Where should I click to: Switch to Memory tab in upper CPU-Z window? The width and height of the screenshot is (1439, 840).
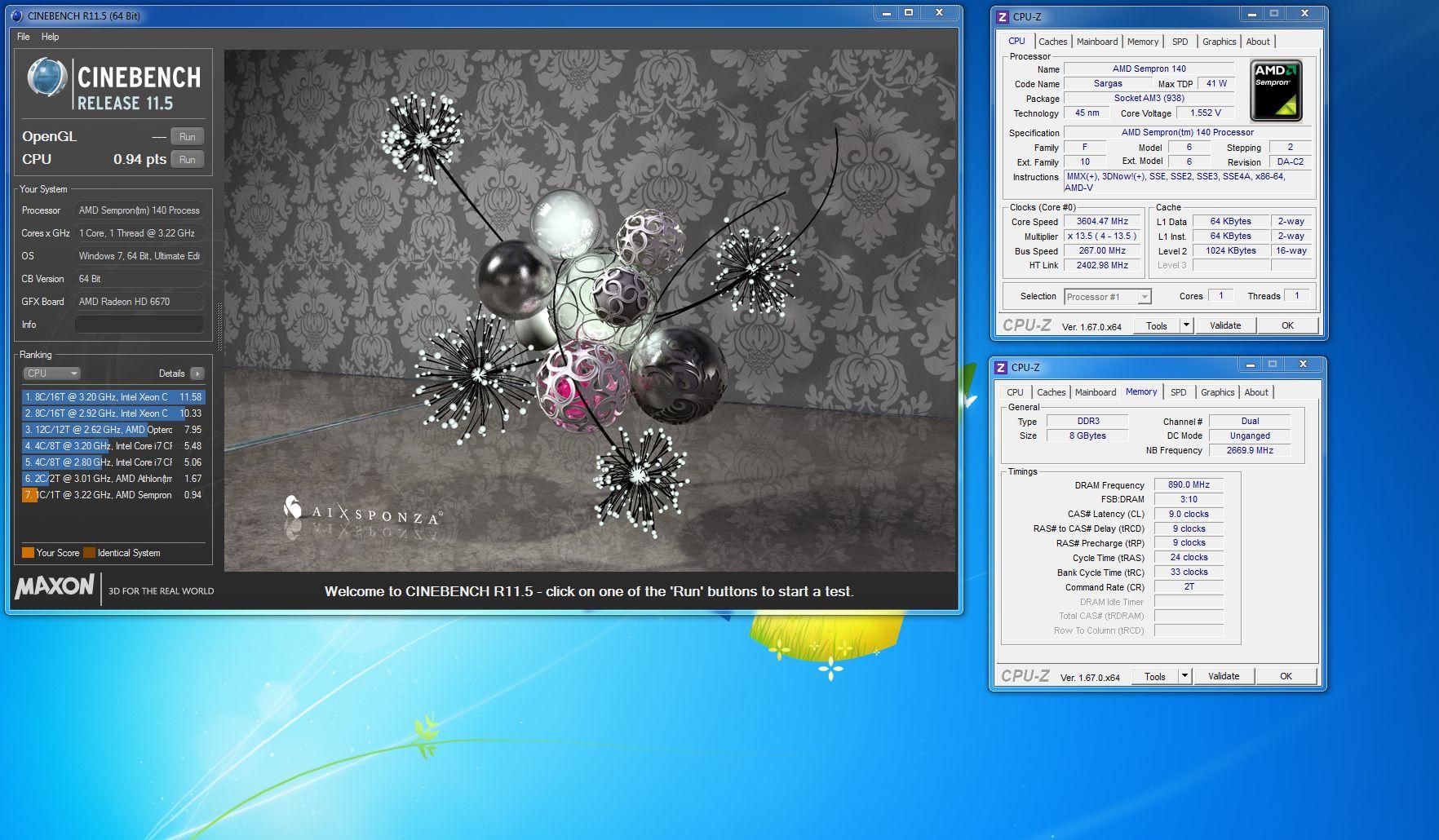(x=1143, y=42)
